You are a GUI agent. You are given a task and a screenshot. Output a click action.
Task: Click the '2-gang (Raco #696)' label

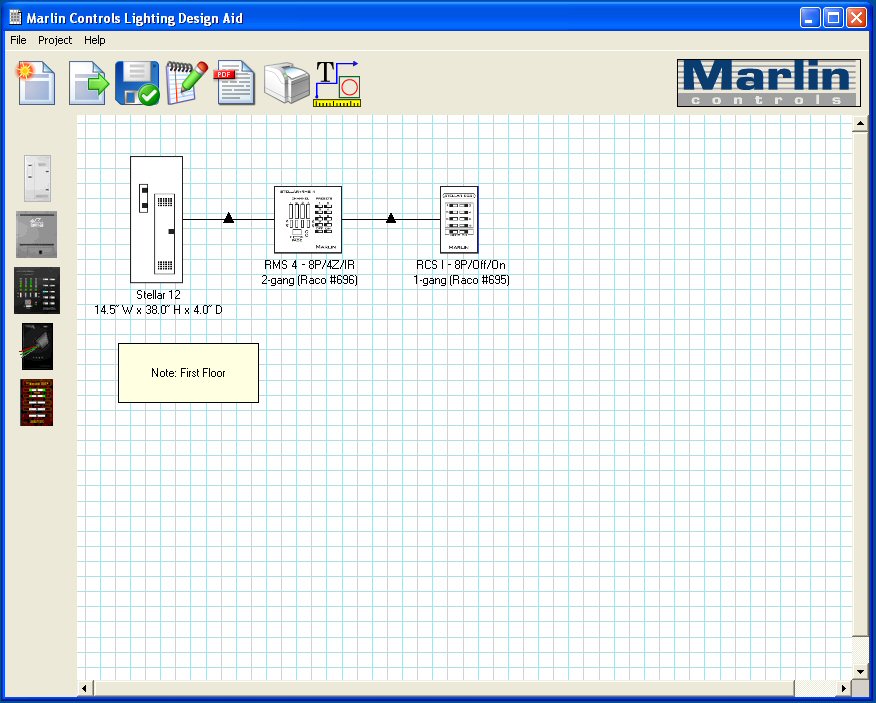pos(310,279)
